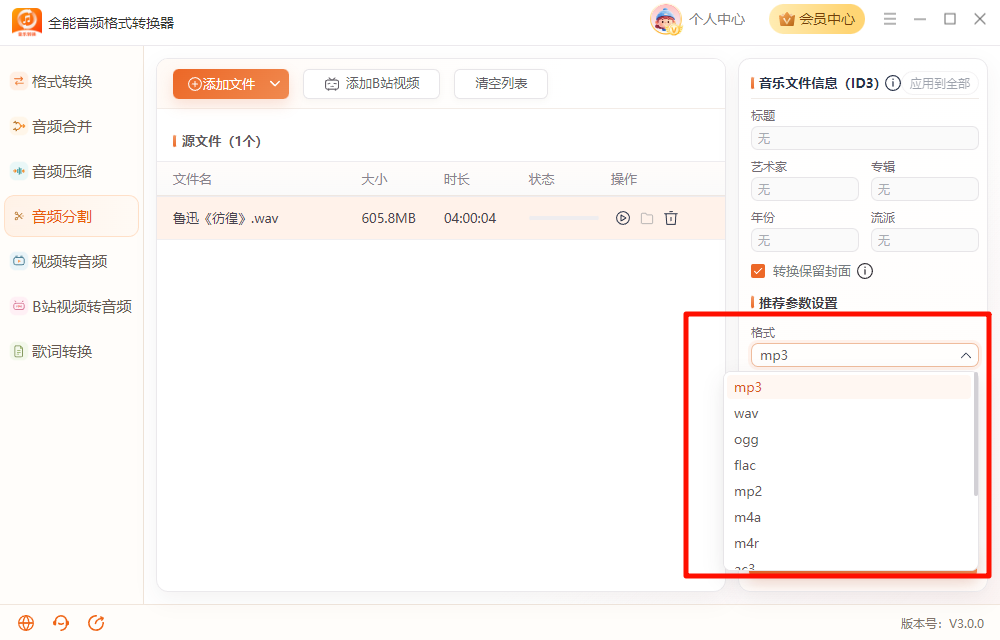The height and width of the screenshot is (640, 1000).
Task: Play the 鲁迅《彷徨》.wav file
Action: click(x=622, y=218)
